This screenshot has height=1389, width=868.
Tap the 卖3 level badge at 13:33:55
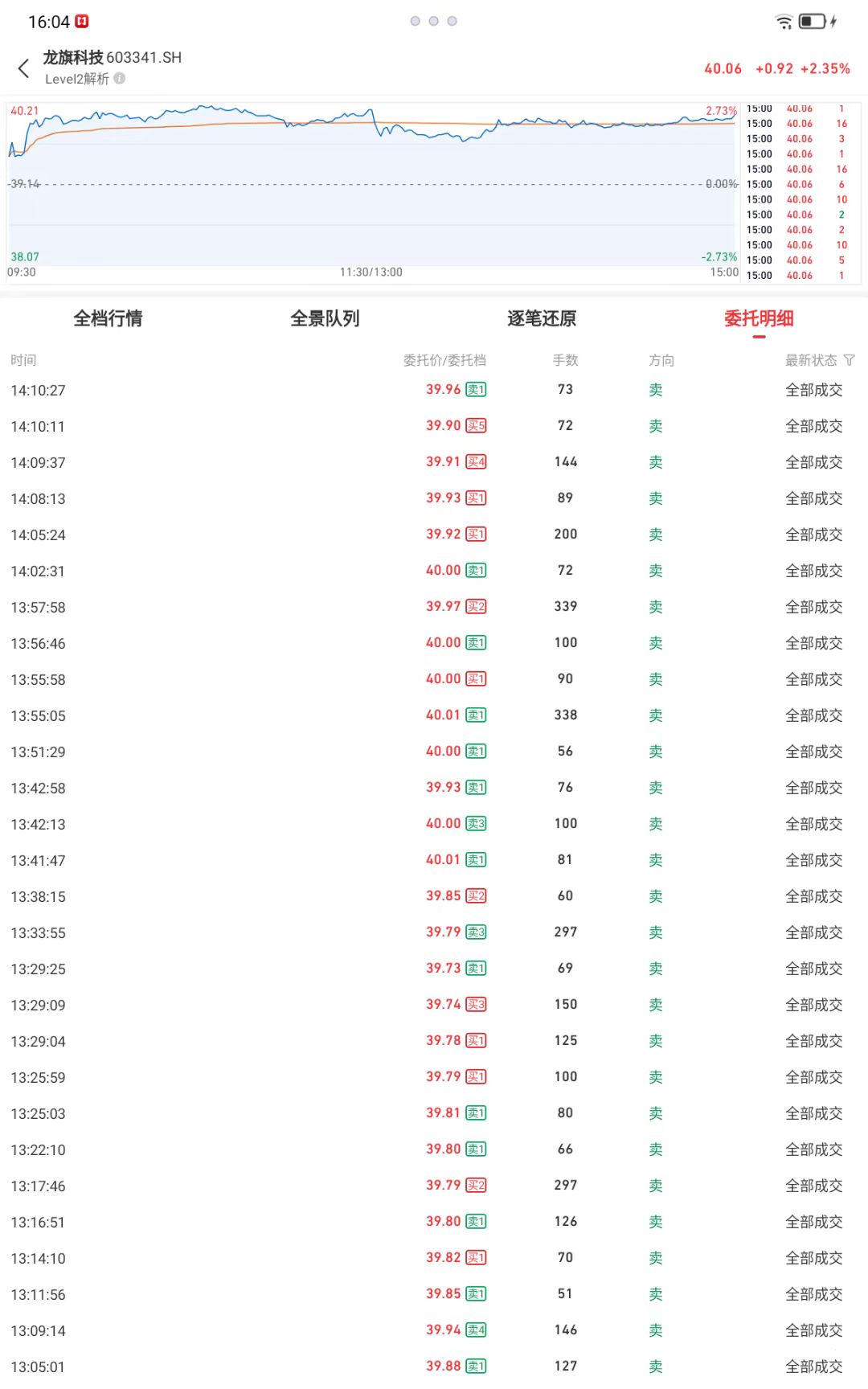pos(476,932)
